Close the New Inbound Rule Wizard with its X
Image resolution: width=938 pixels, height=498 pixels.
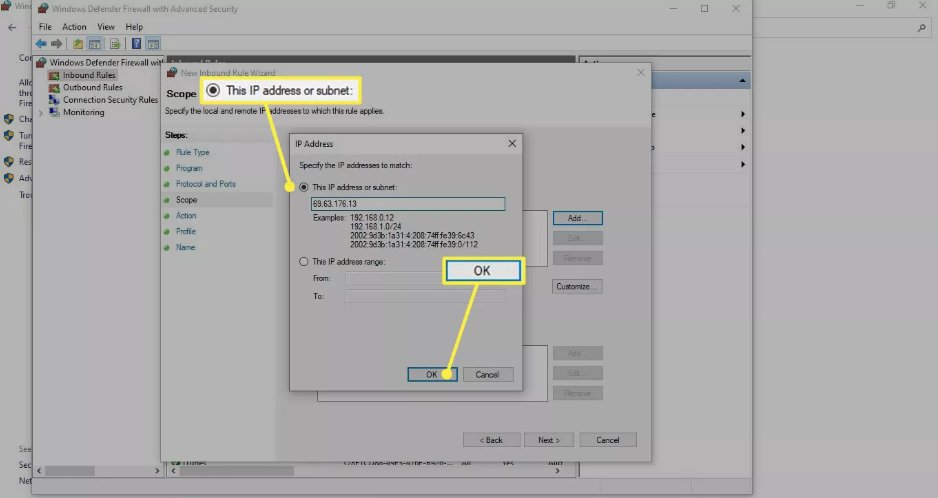pos(641,72)
